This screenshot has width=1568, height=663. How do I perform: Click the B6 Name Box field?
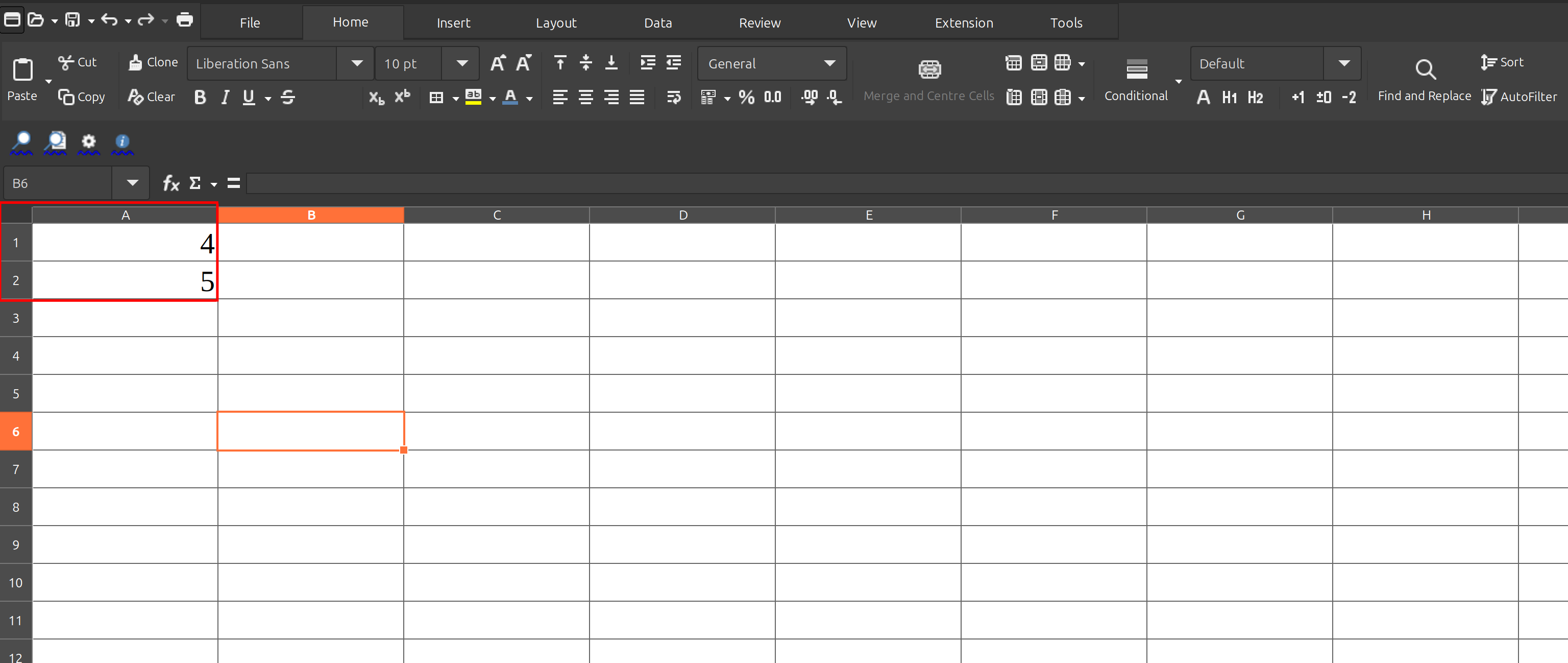pyautogui.click(x=59, y=183)
